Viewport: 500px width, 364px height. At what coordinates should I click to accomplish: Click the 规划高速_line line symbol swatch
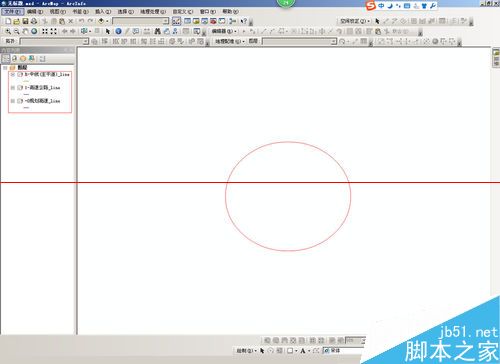[x=26, y=108]
